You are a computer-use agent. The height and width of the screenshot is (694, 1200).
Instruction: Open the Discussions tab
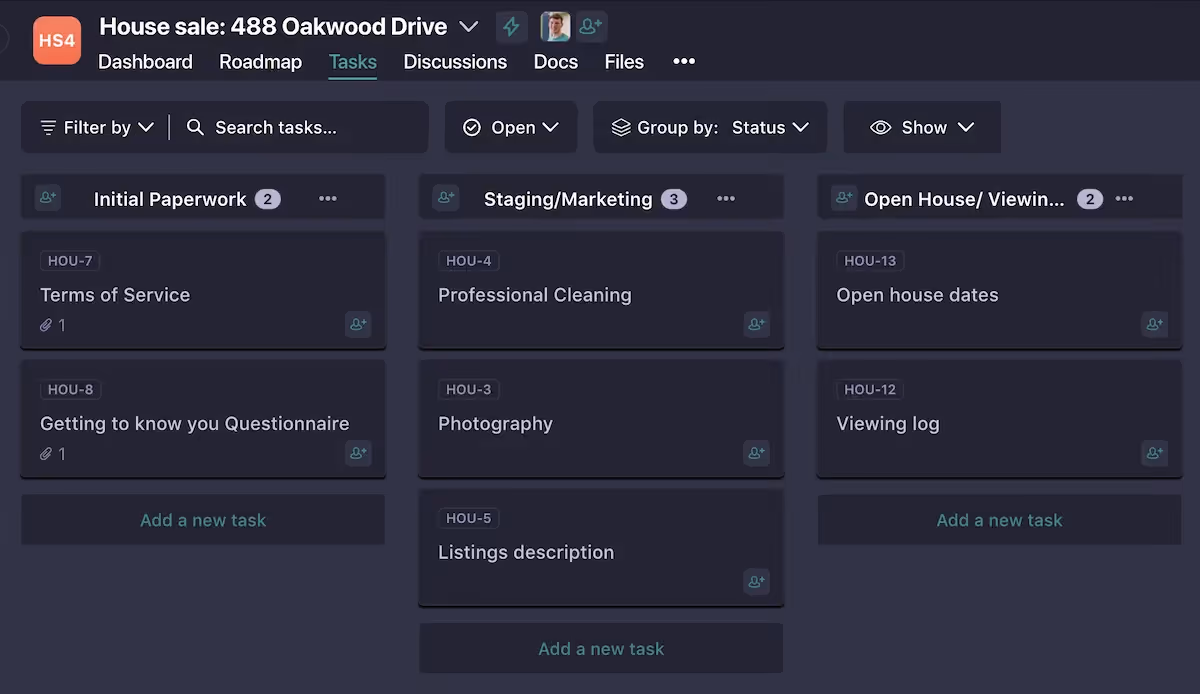(455, 61)
